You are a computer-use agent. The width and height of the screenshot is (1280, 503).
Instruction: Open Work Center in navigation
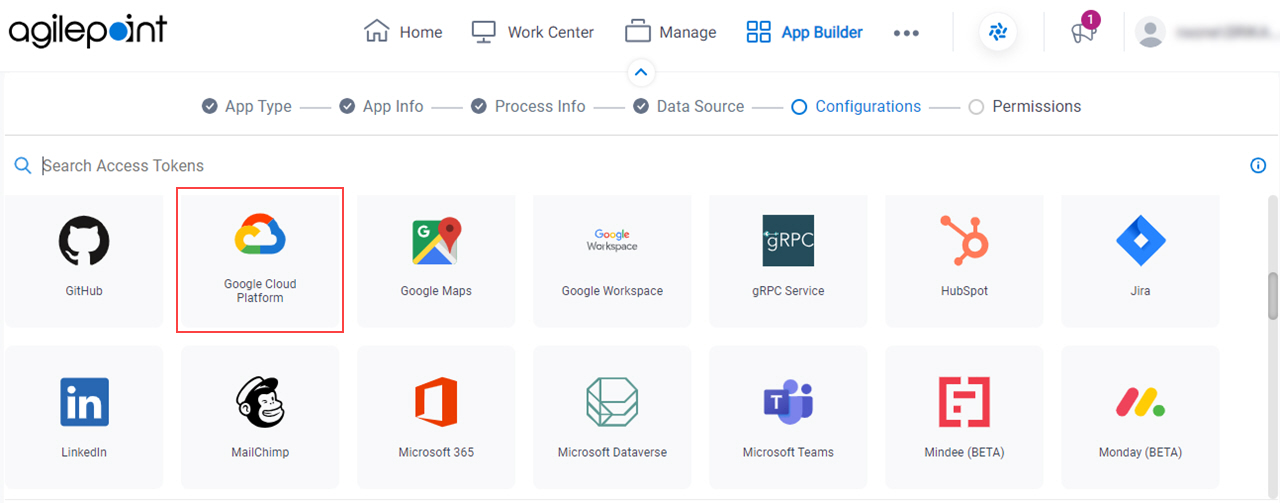coord(532,32)
